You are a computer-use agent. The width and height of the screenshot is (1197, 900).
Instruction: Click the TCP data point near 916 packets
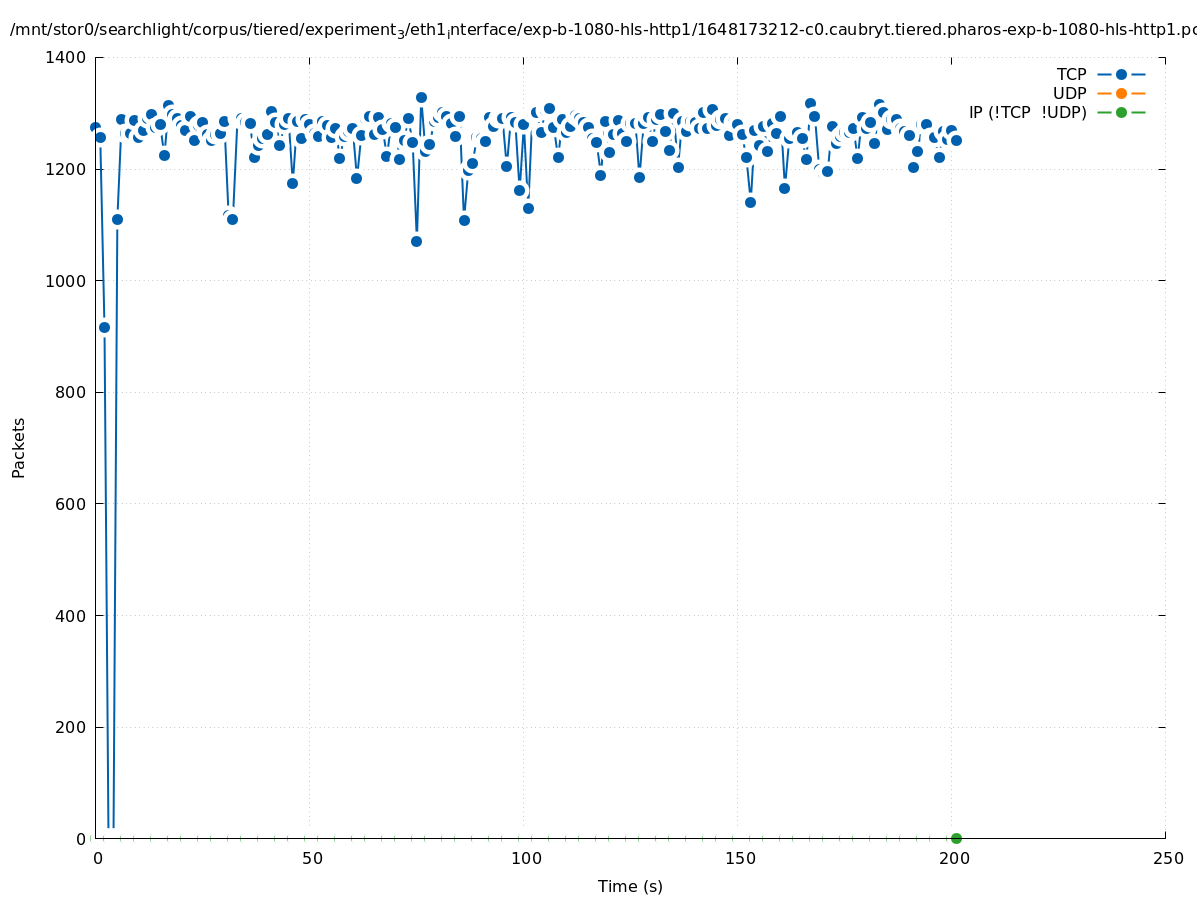[104, 327]
